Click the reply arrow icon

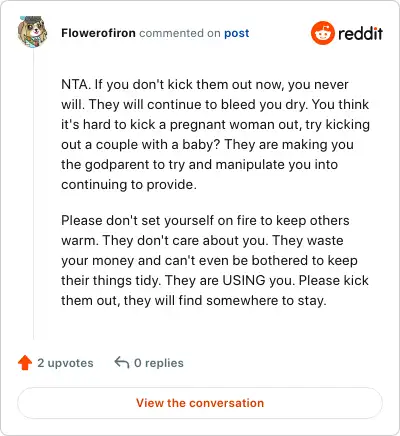(122, 362)
